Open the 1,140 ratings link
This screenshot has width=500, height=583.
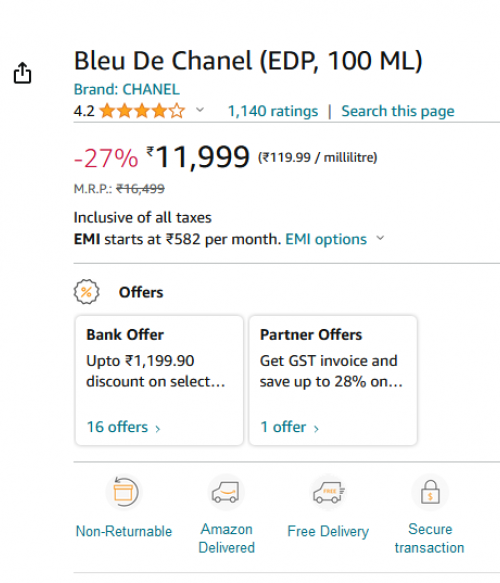273,111
